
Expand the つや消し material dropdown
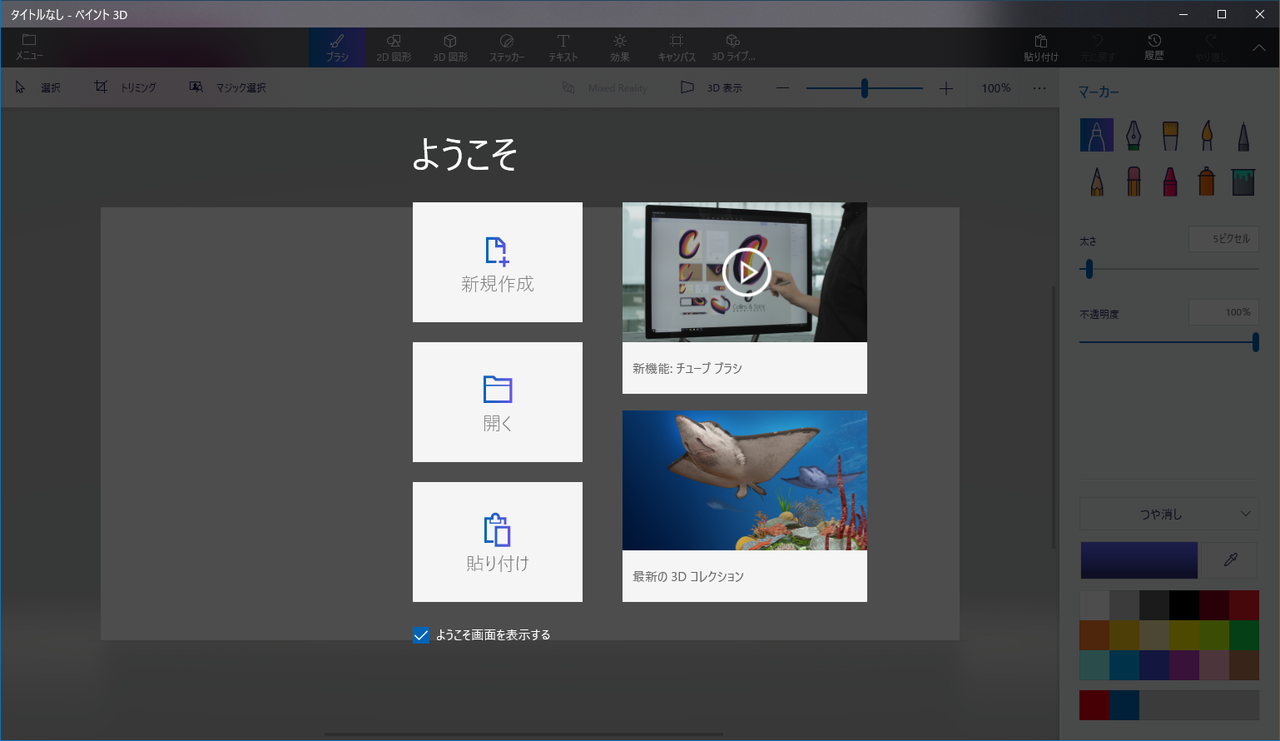click(x=1169, y=514)
